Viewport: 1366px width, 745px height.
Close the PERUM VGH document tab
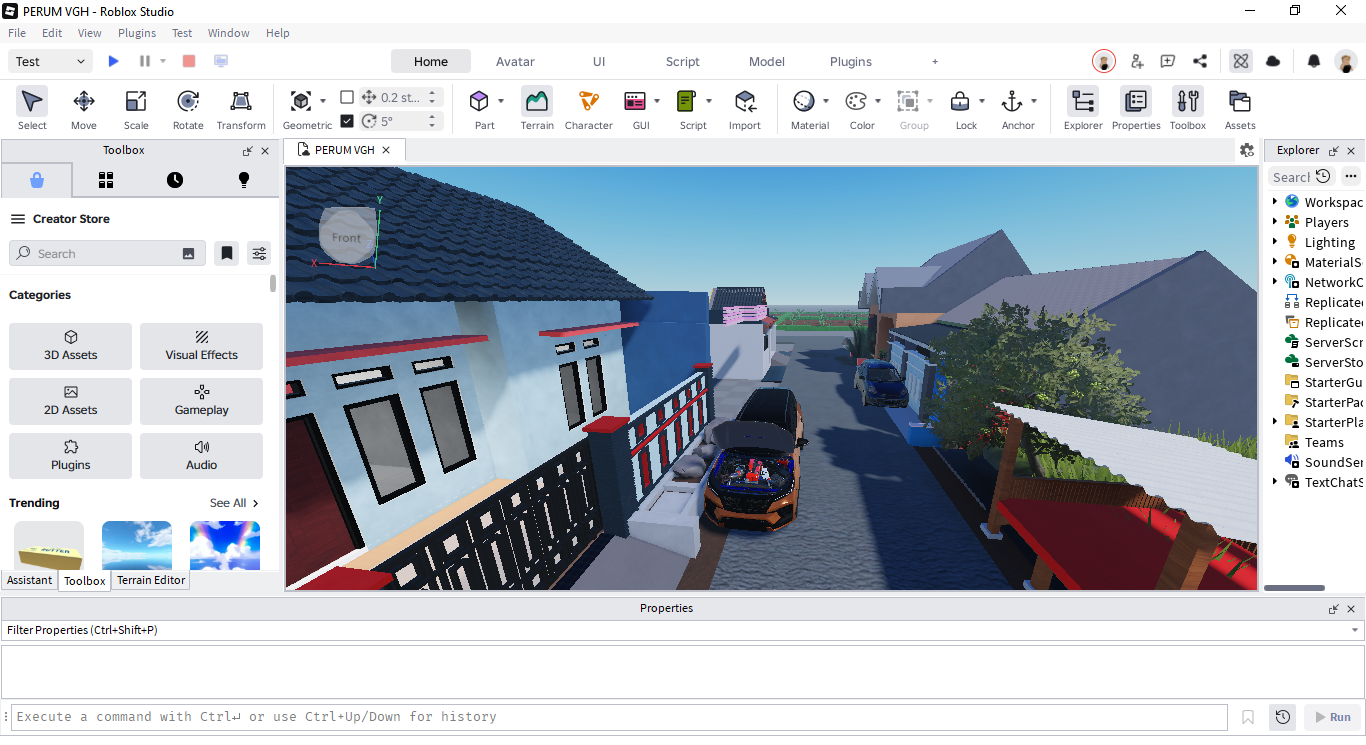pos(386,150)
